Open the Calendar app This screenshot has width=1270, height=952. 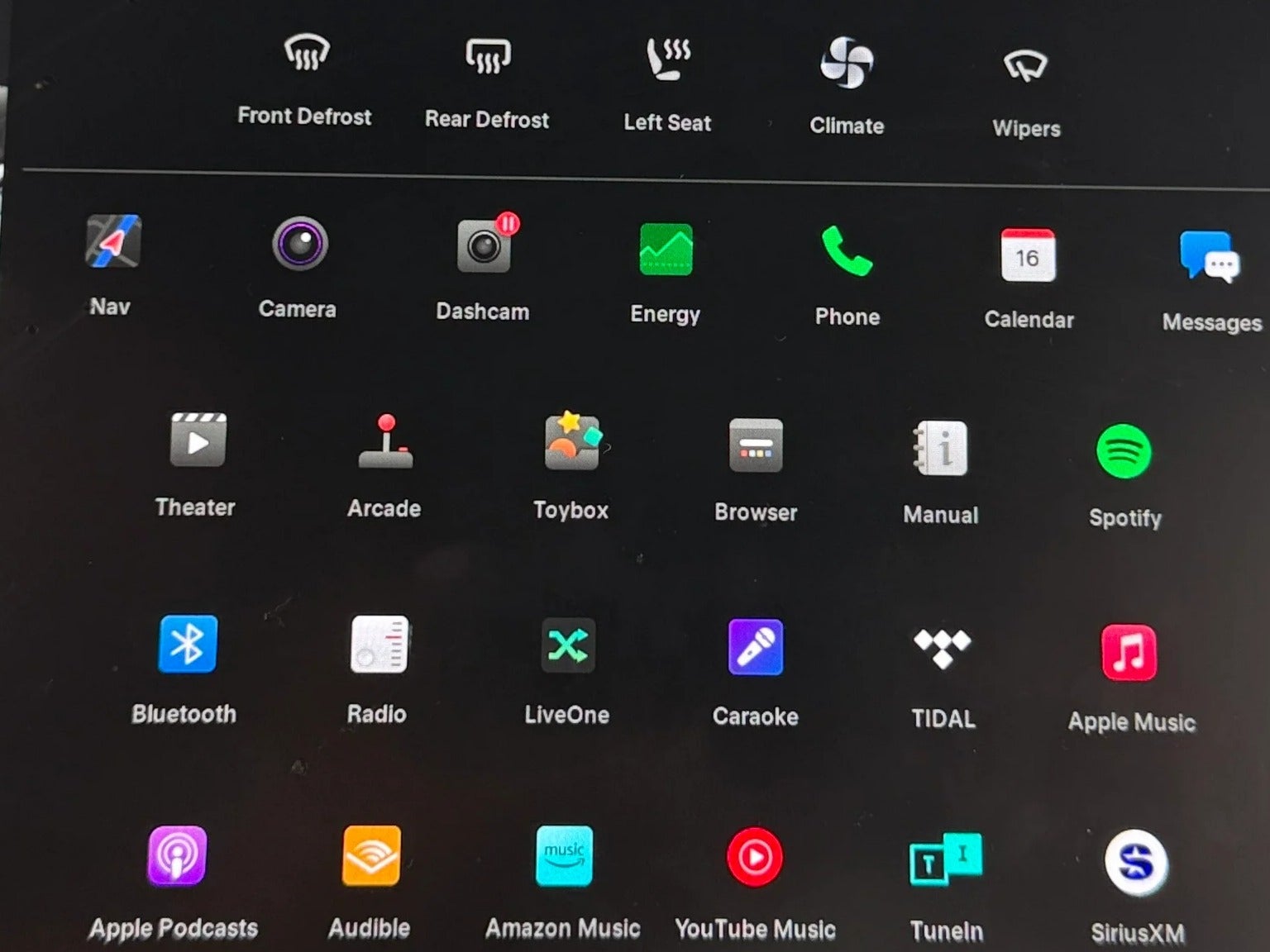click(1028, 255)
